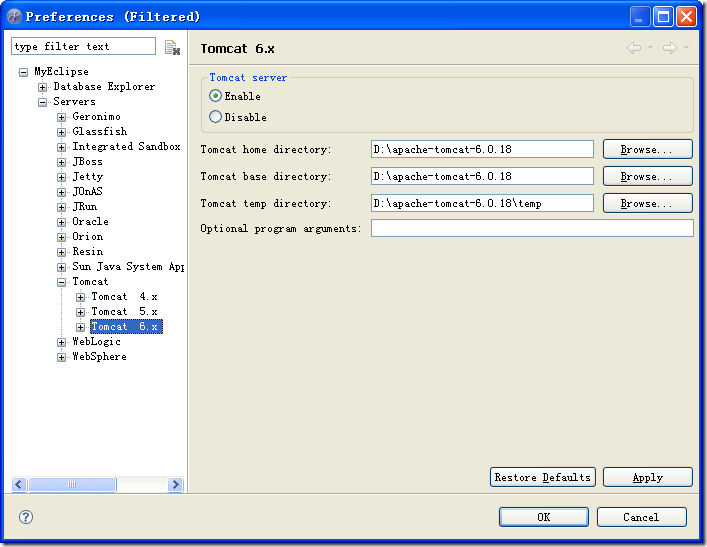
Task: Click the Cancel button
Action: 641,517
